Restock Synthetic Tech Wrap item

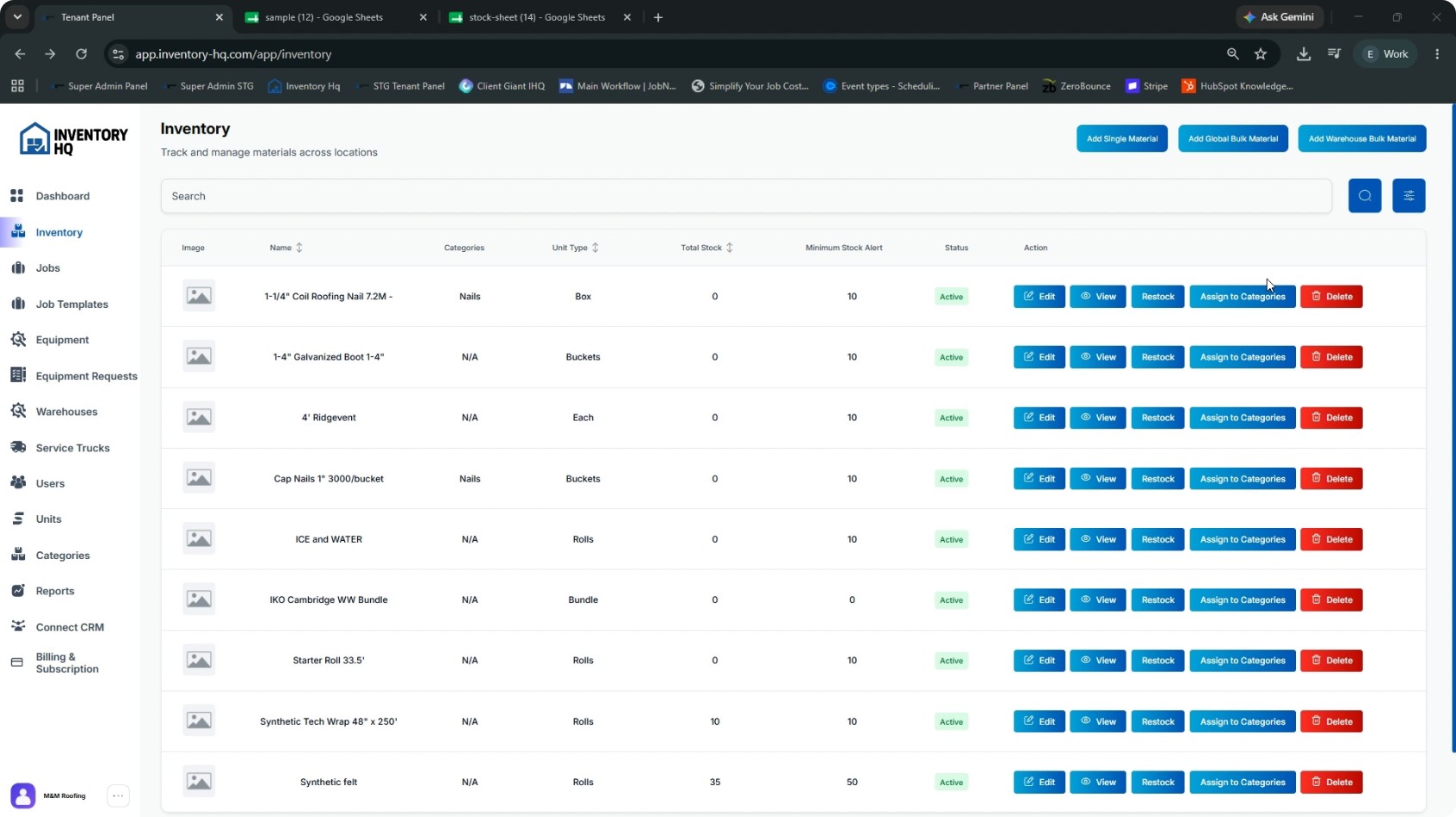(1157, 722)
